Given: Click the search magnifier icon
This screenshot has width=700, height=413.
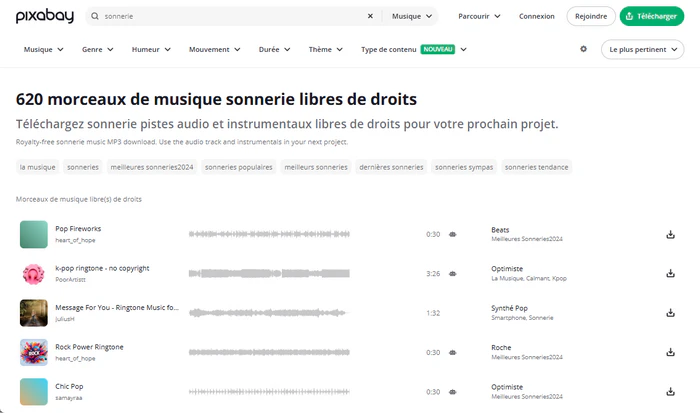Looking at the screenshot, I should coord(95,16).
